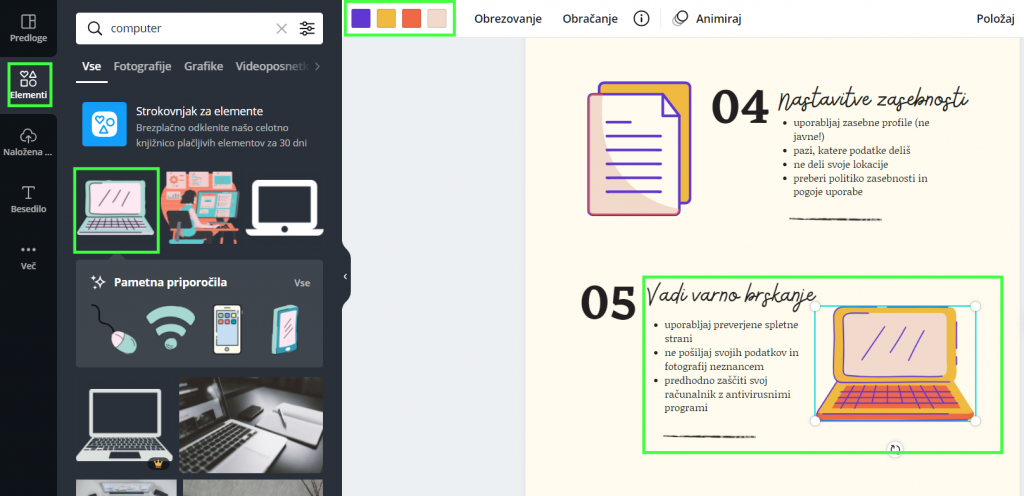Clear the computer search text
The height and width of the screenshot is (496, 1024).
point(281,28)
